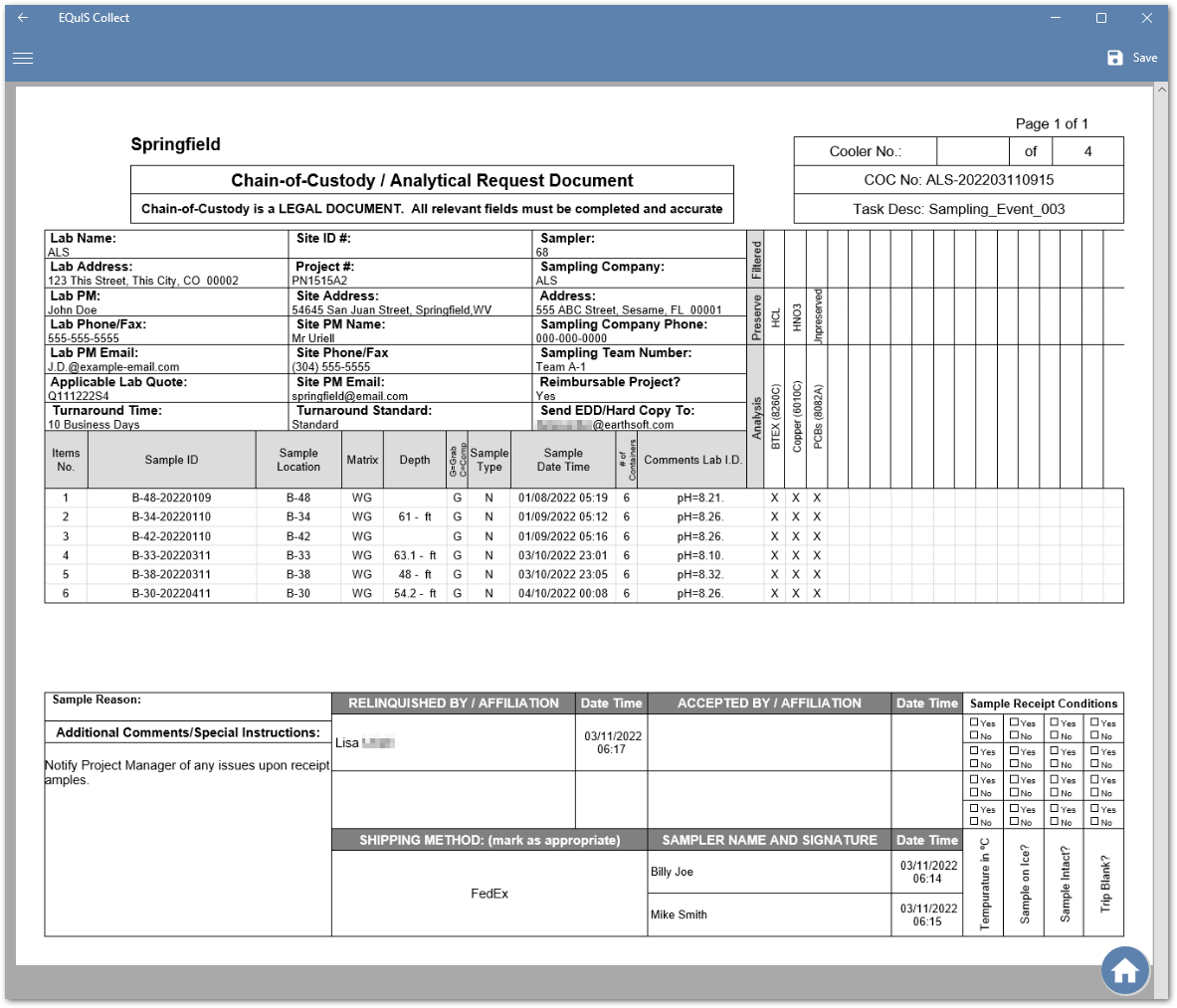This screenshot has width=1177, height=1008.
Task: Save the Chain-of-Custody document
Action: pyautogui.click(x=1133, y=57)
